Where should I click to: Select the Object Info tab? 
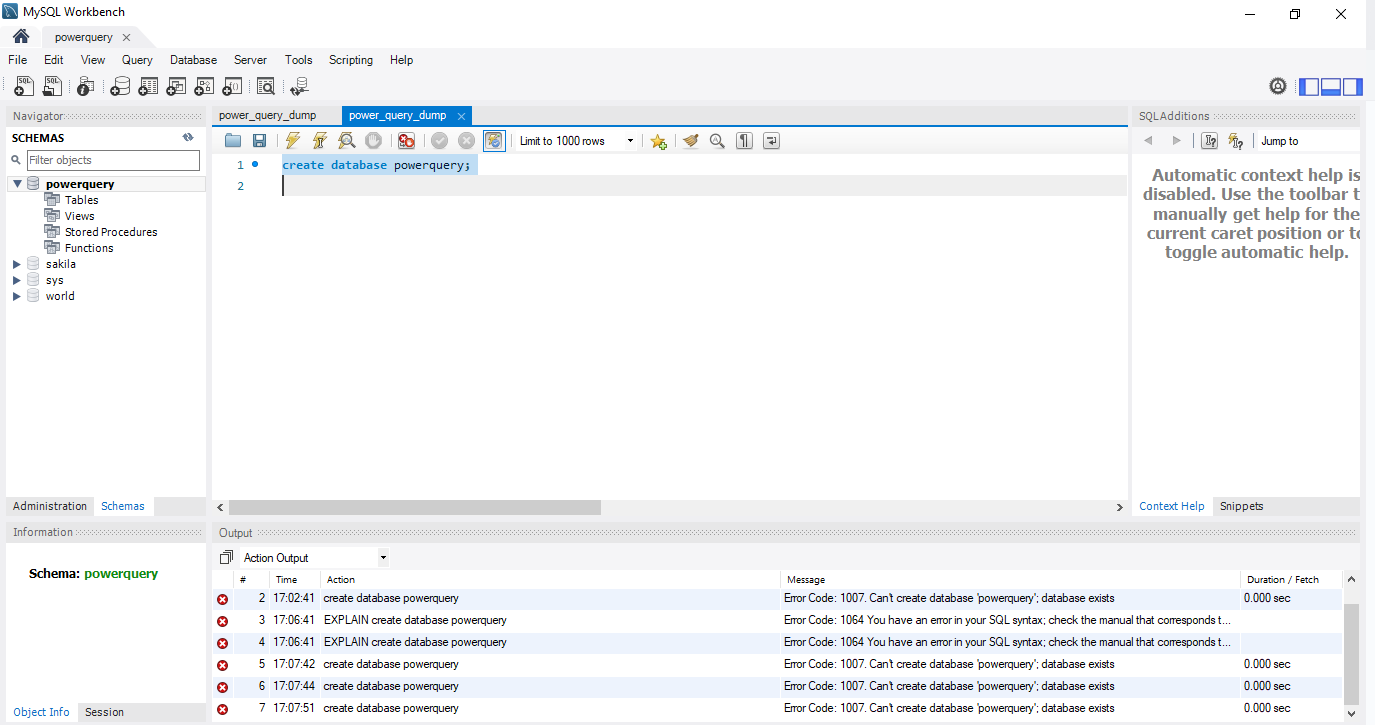(42, 712)
